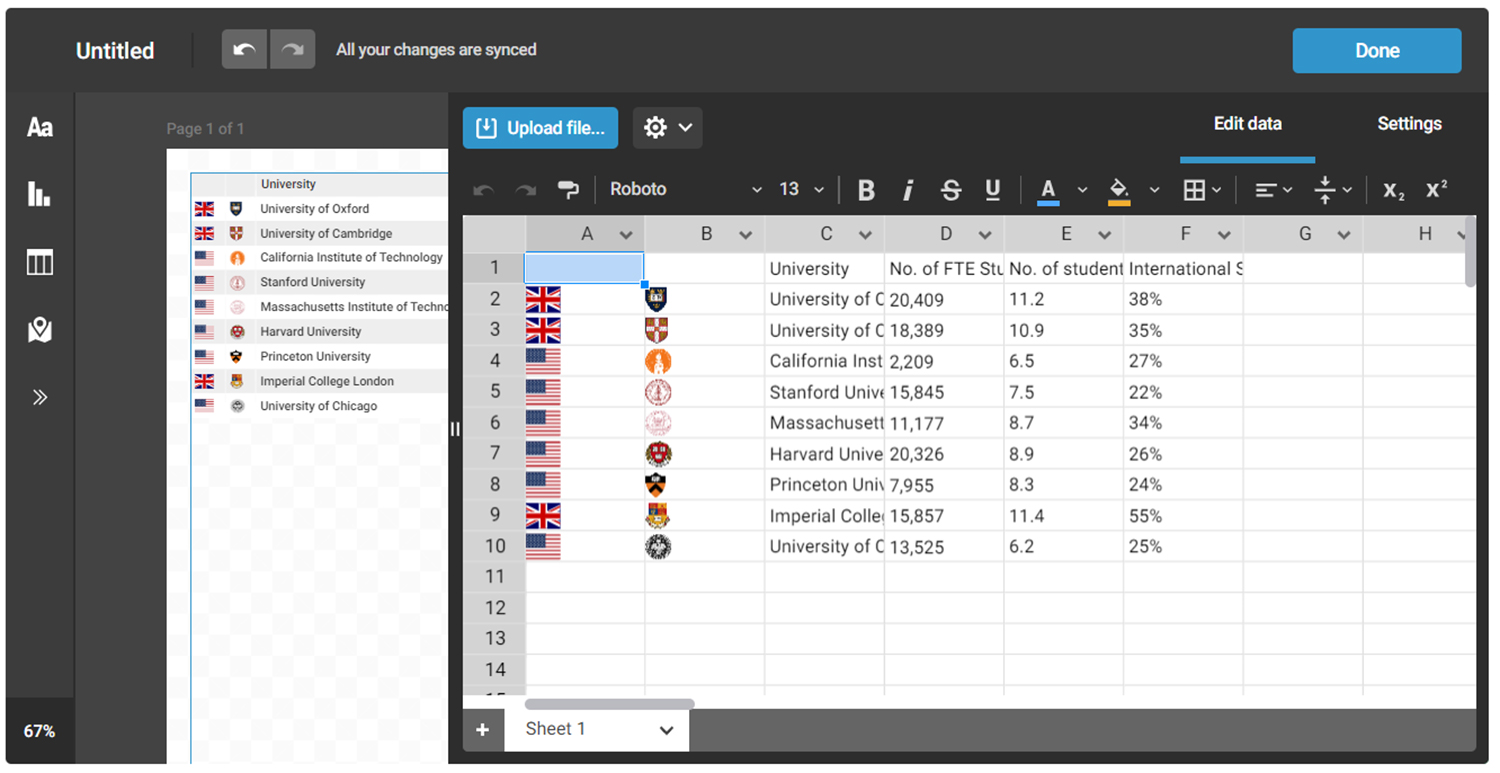Viewport: 1500px width, 773px height.
Task: Click the Caltech logo in row 4
Action: [x=658, y=361]
